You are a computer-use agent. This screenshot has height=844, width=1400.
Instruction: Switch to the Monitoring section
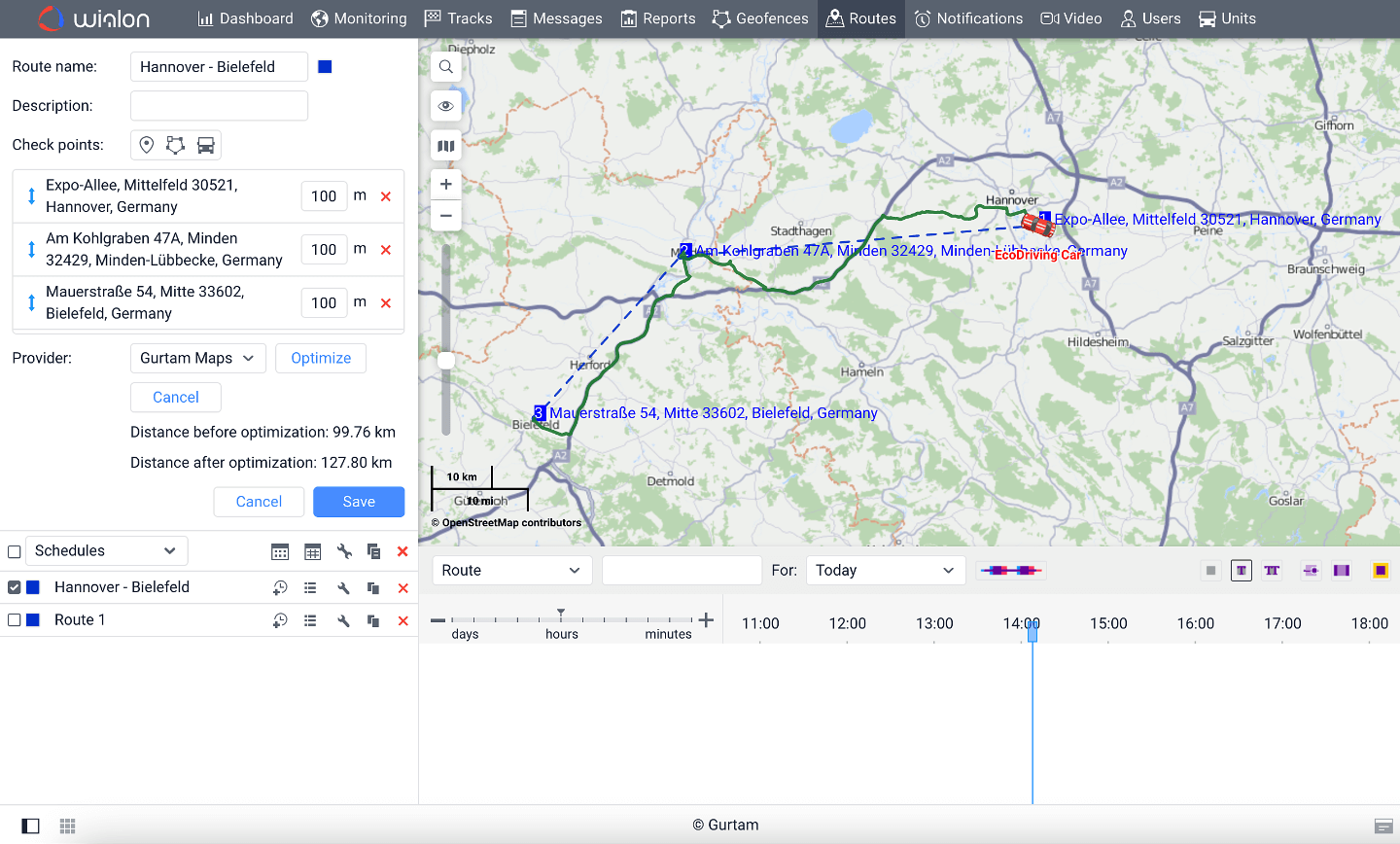(x=359, y=18)
